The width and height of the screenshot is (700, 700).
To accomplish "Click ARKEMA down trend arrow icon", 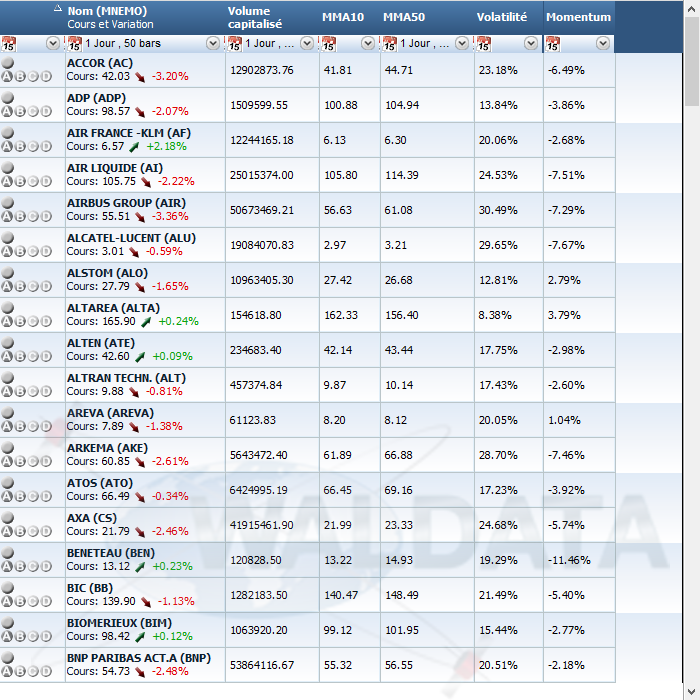I will pos(140,462).
